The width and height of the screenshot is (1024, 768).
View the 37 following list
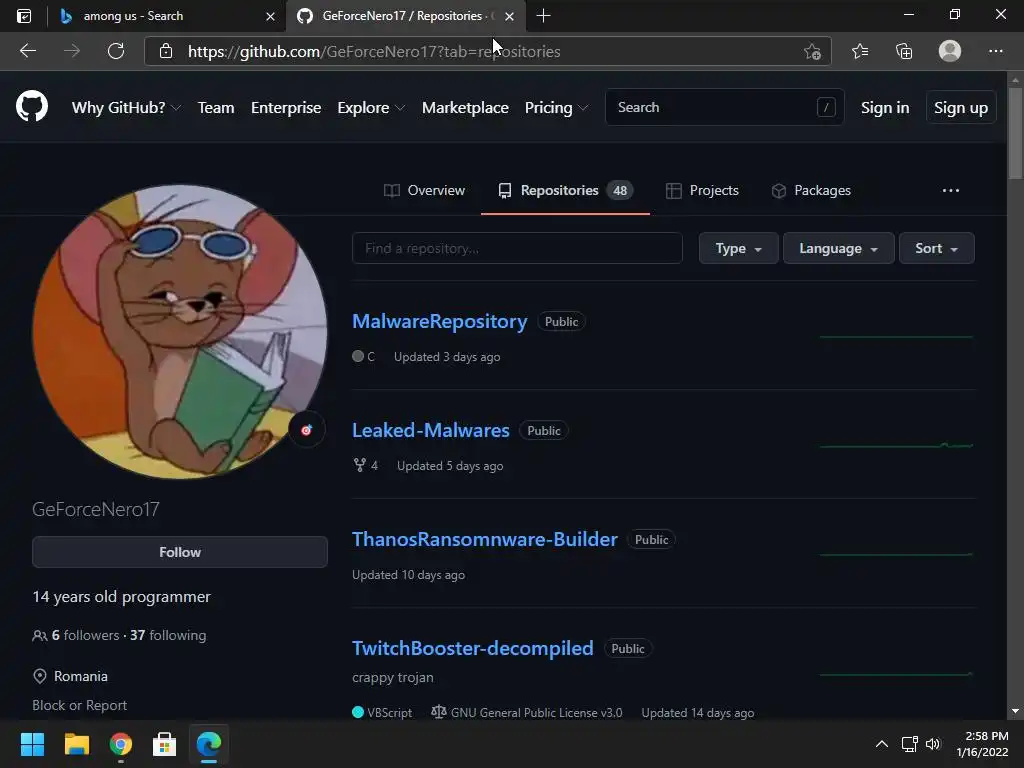pos(168,635)
